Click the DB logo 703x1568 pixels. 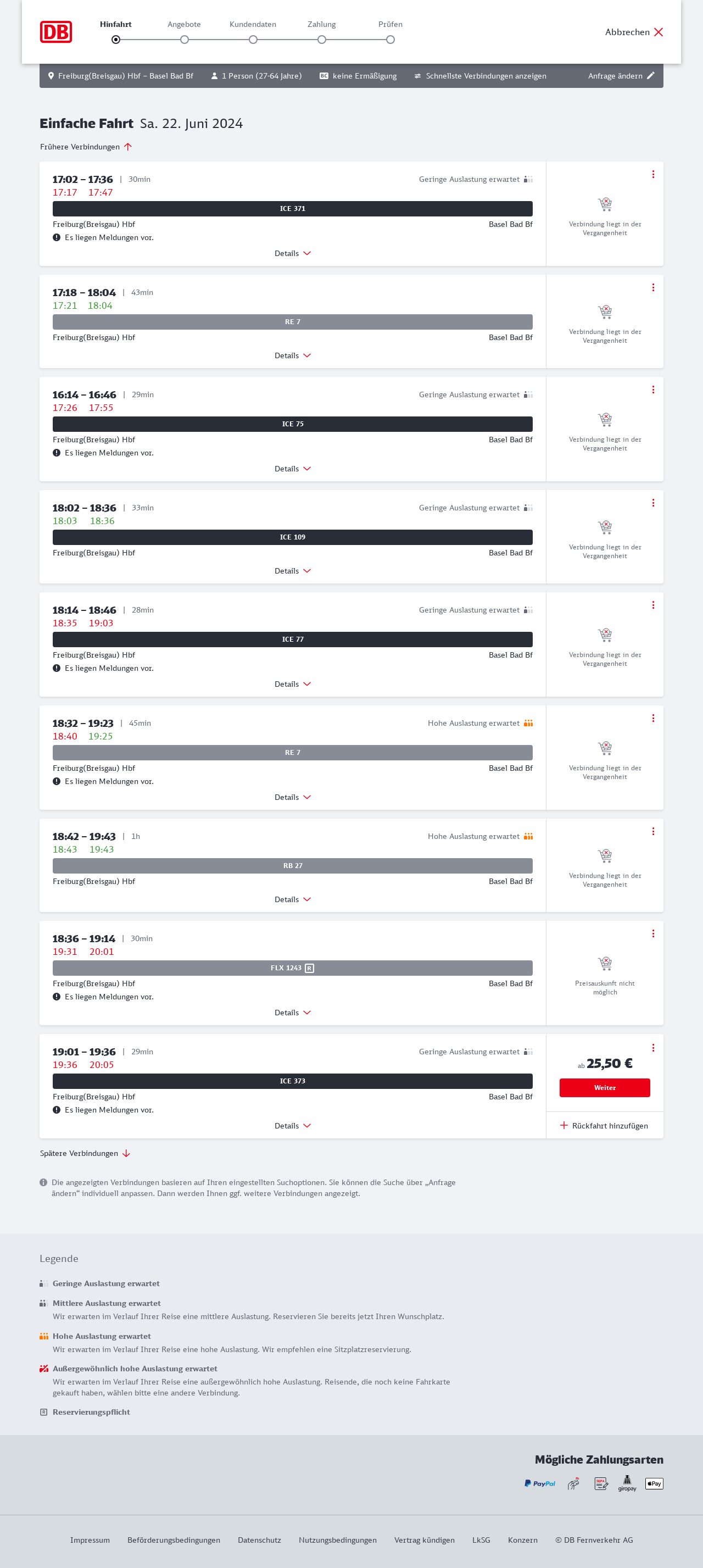click(x=56, y=32)
